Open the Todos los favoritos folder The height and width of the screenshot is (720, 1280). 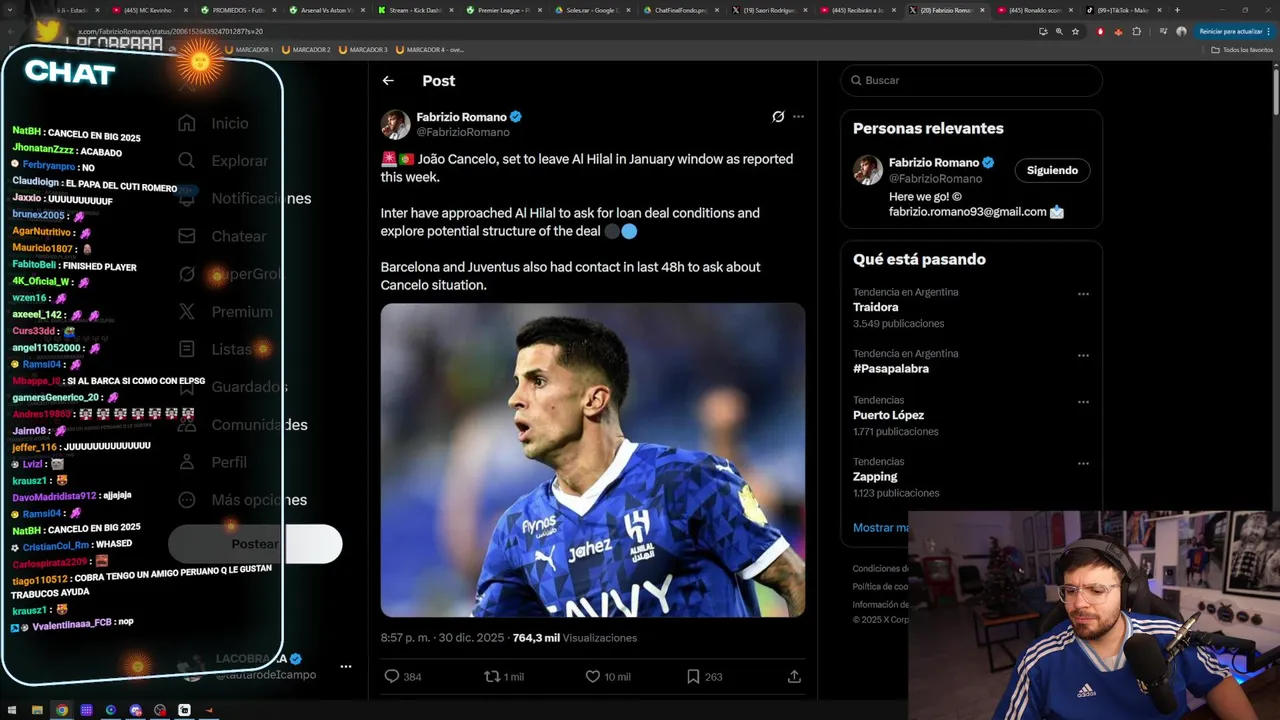coord(1242,49)
